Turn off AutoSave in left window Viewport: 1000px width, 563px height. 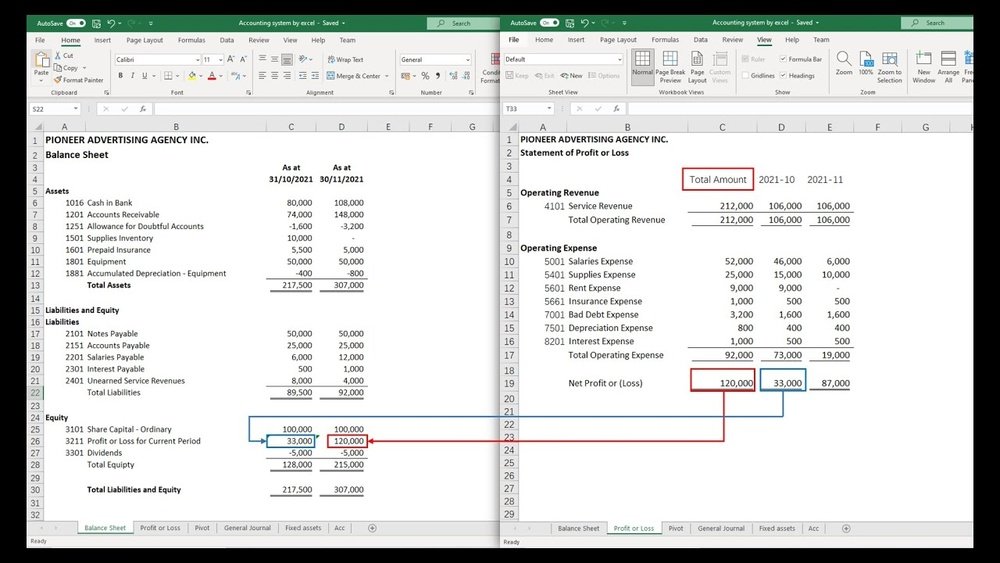73,22
